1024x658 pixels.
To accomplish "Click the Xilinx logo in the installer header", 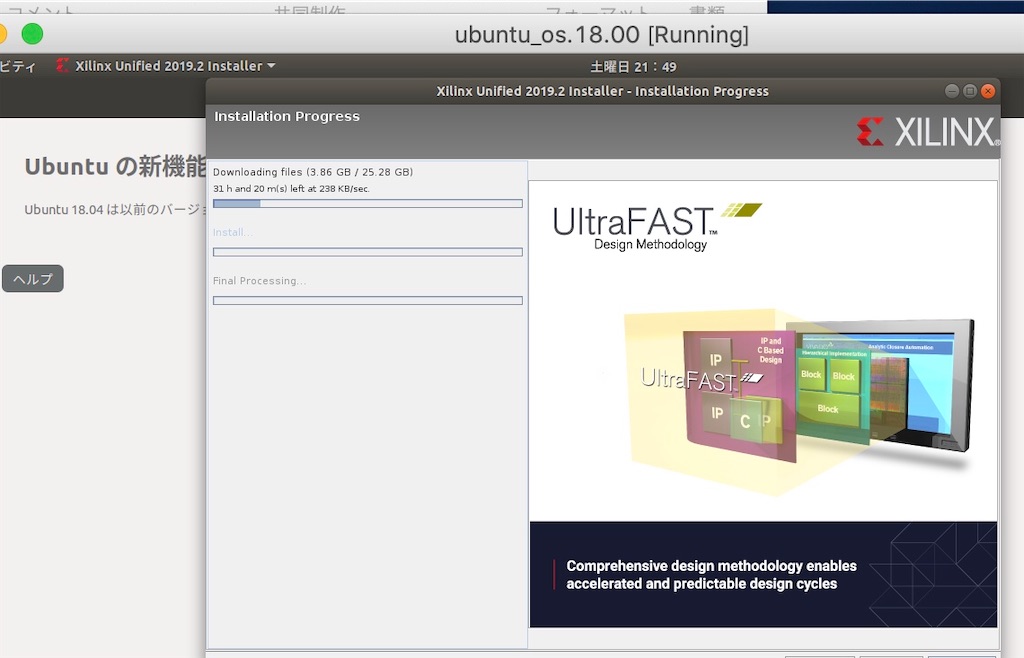I will coord(927,132).
